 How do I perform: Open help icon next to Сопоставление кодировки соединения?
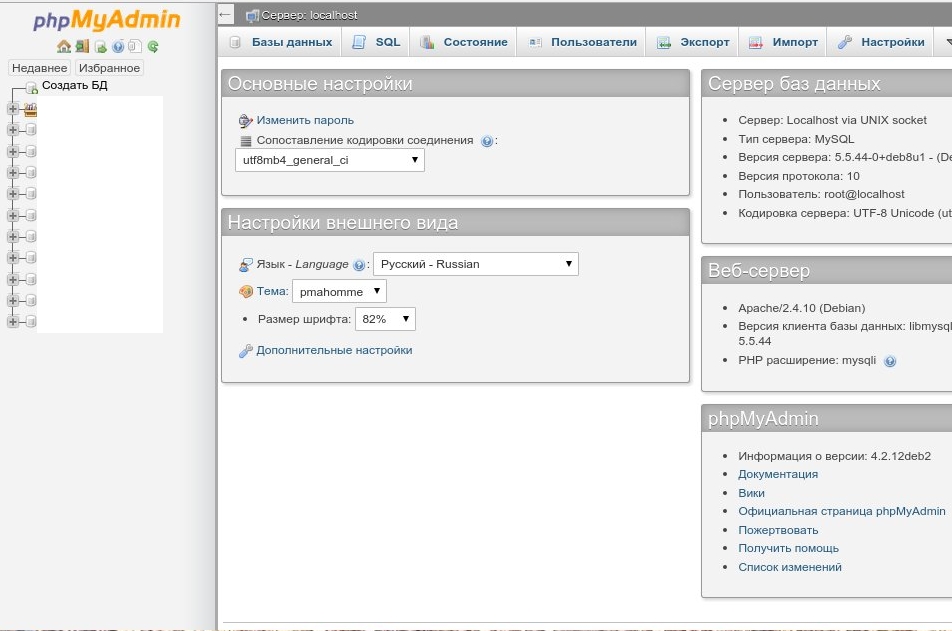(486, 141)
